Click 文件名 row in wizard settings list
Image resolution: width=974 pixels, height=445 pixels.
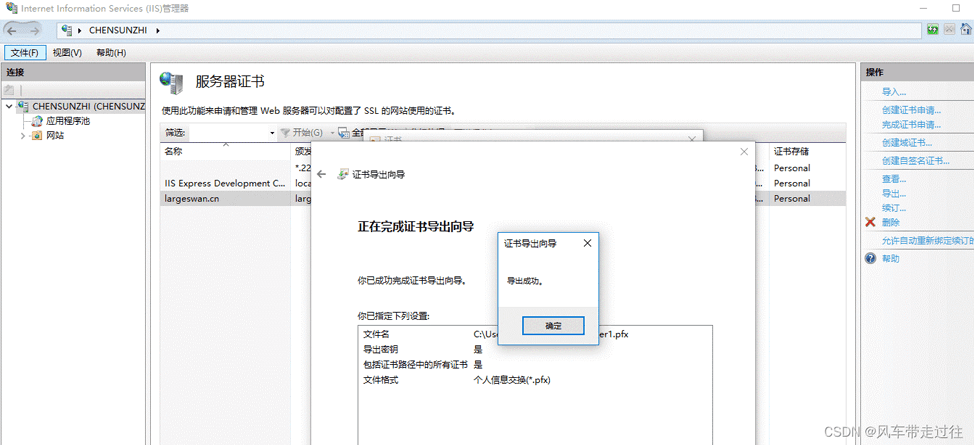click(534, 334)
